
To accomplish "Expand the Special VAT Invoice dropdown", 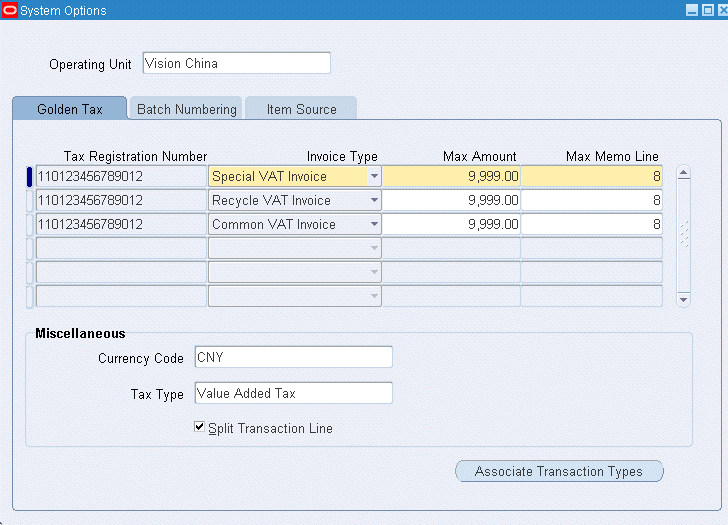I will pos(374,176).
